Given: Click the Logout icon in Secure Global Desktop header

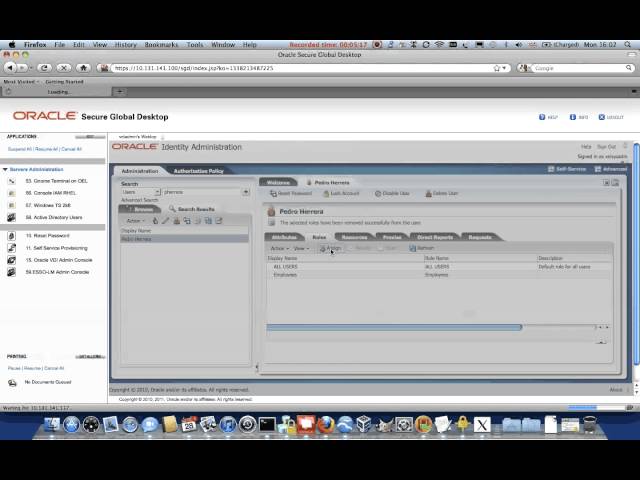Looking at the screenshot, I should 601,117.
